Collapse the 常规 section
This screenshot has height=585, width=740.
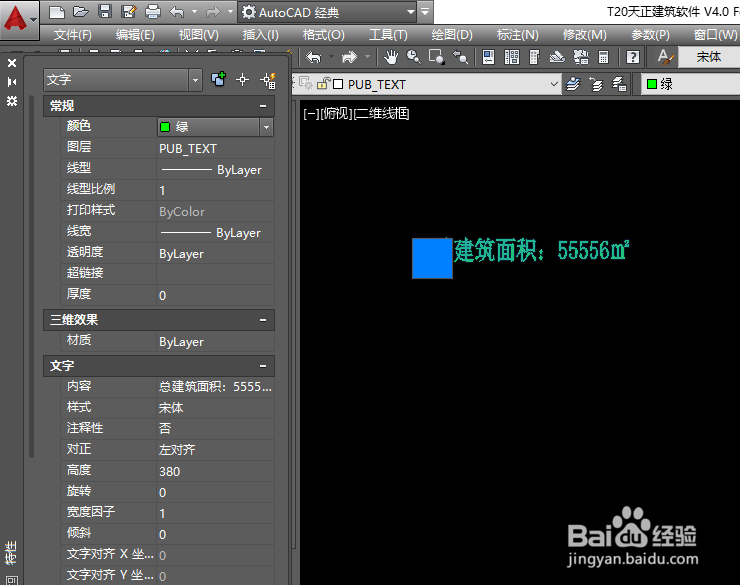pyautogui.click(x=263, y=106)
